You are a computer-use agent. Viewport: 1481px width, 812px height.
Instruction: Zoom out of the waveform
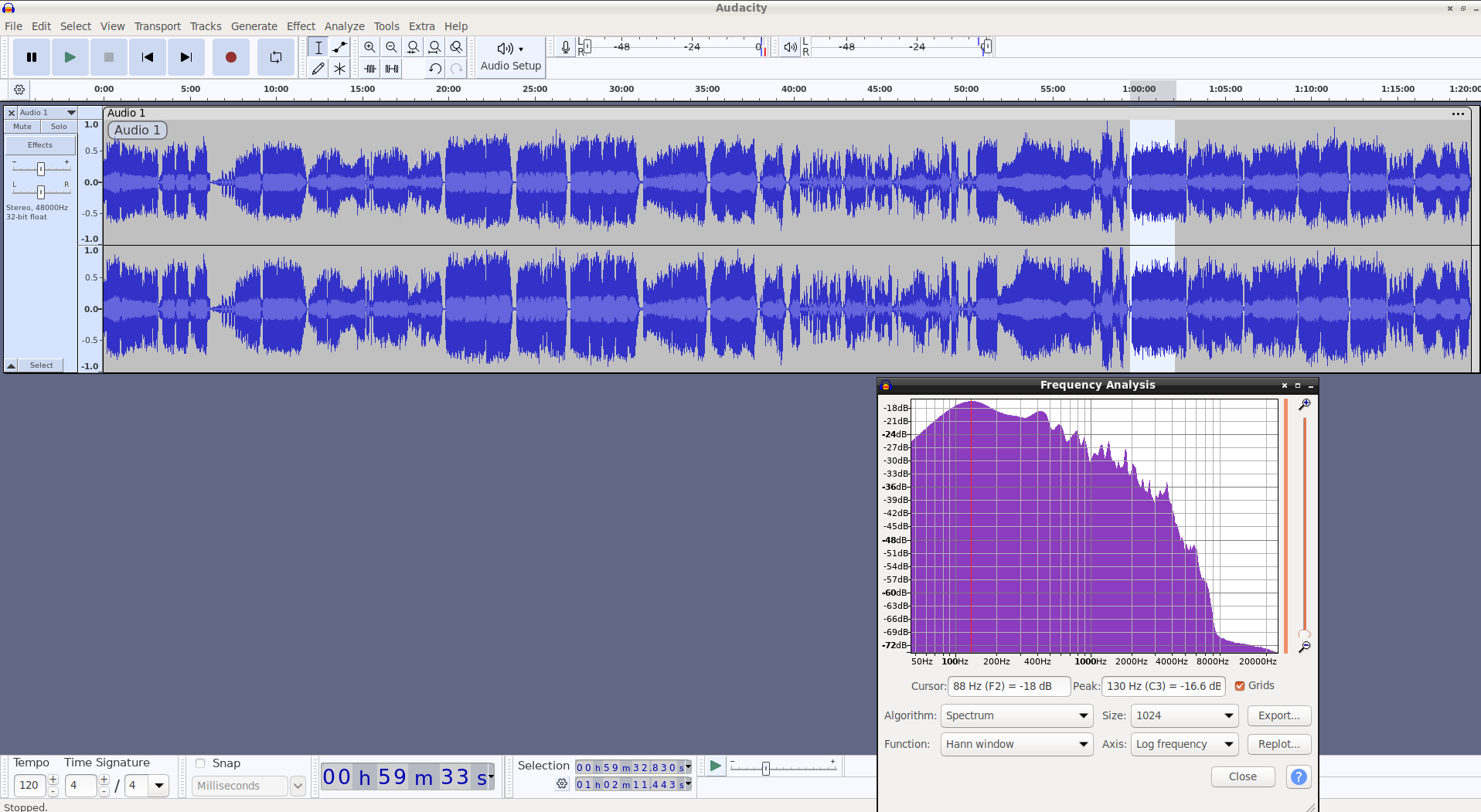pos(392,47)
